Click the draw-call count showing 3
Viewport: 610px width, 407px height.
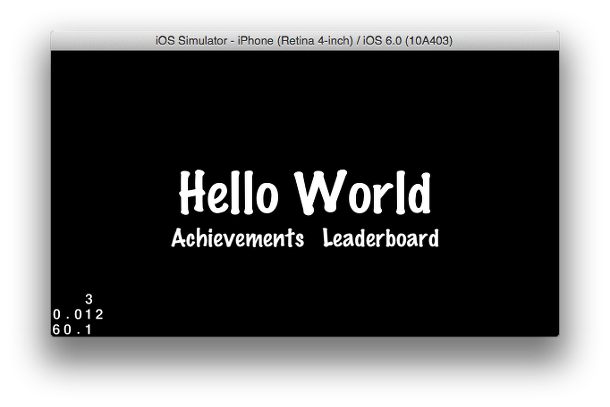pyautogui.click(x=89, y=299)
